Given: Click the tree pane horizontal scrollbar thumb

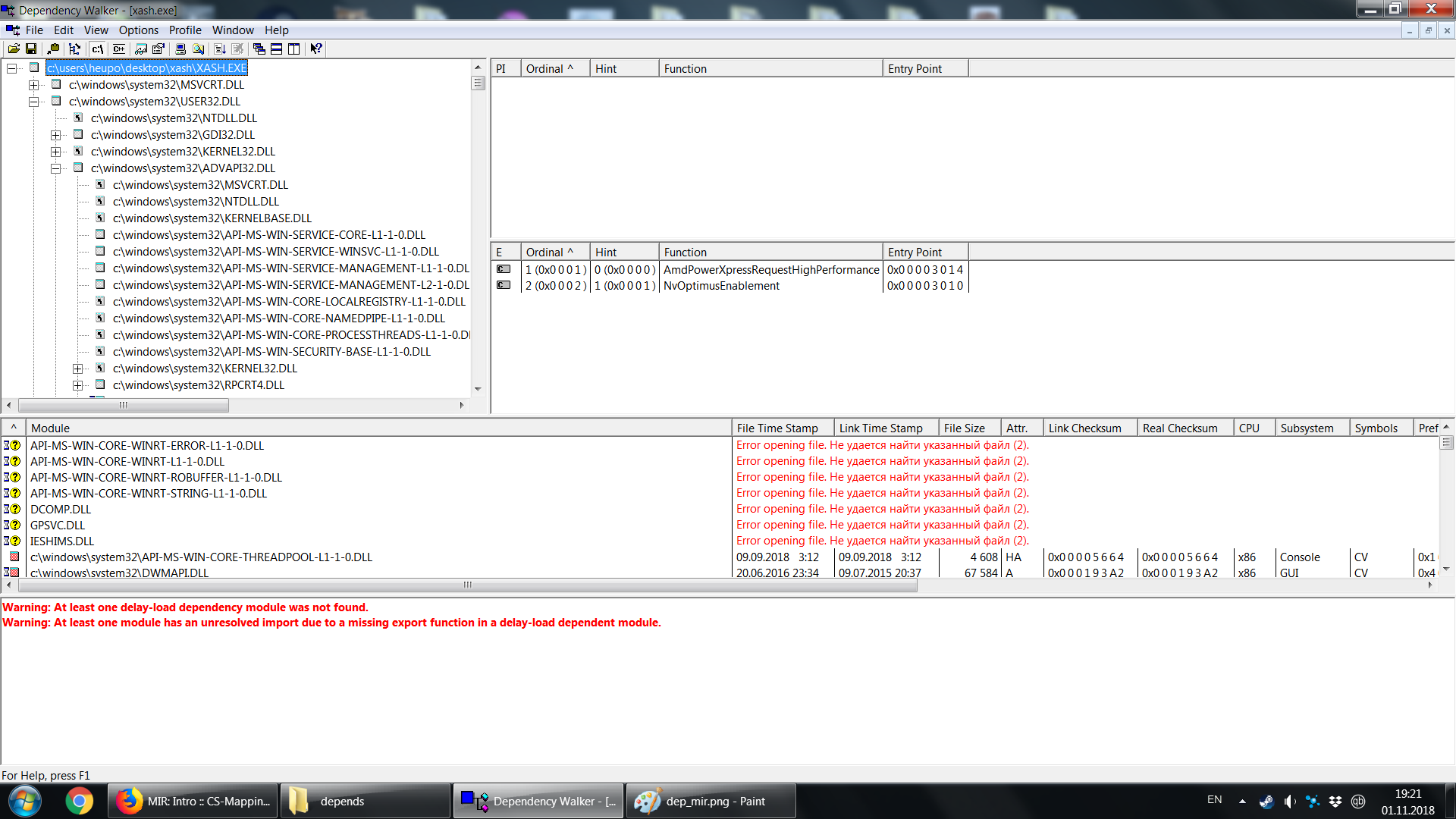Looking at the screenshot, I should 123,406.
